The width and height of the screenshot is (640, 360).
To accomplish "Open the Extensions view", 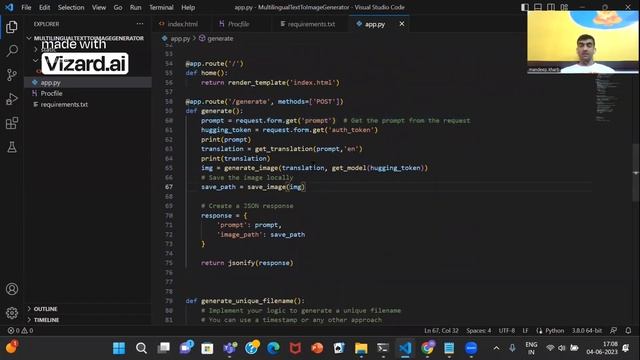I will point(12,123).
